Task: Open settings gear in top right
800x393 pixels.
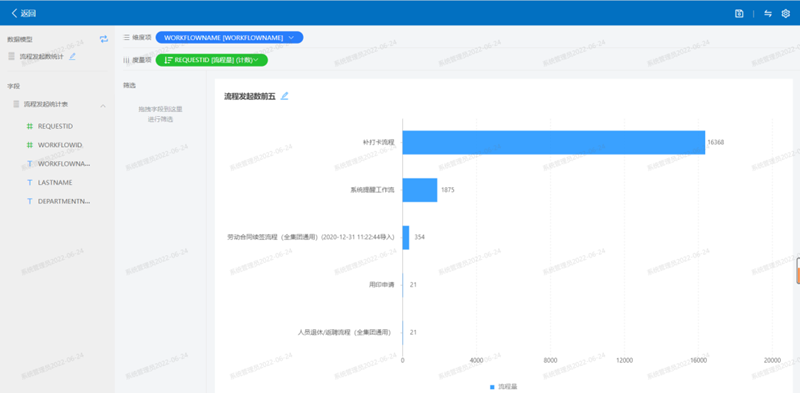Action: click(786, 14)
